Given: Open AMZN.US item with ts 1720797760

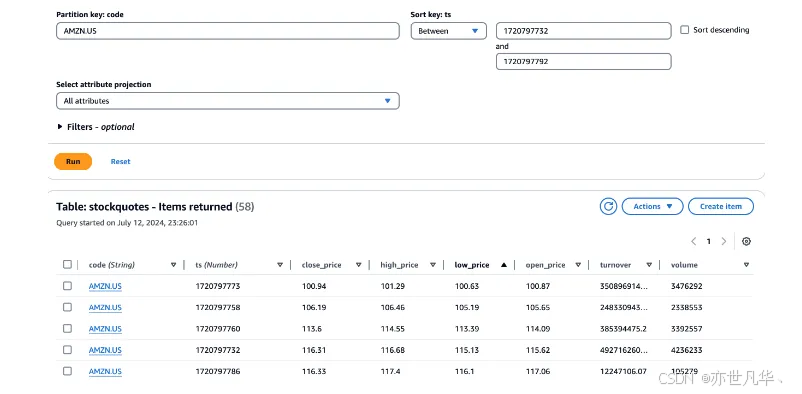Looking at the screenshot, I should tap(105, 329).
